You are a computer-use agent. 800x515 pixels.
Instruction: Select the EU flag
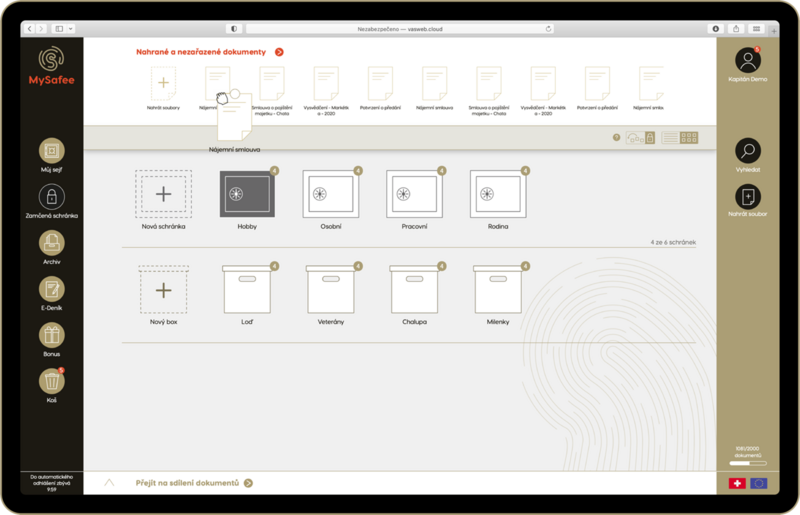tap(759, 483)
